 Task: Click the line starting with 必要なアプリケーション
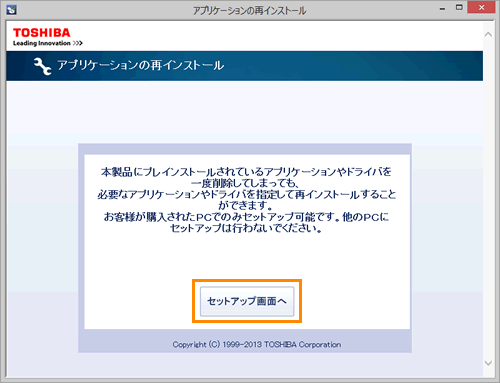(x=247, y=194)
